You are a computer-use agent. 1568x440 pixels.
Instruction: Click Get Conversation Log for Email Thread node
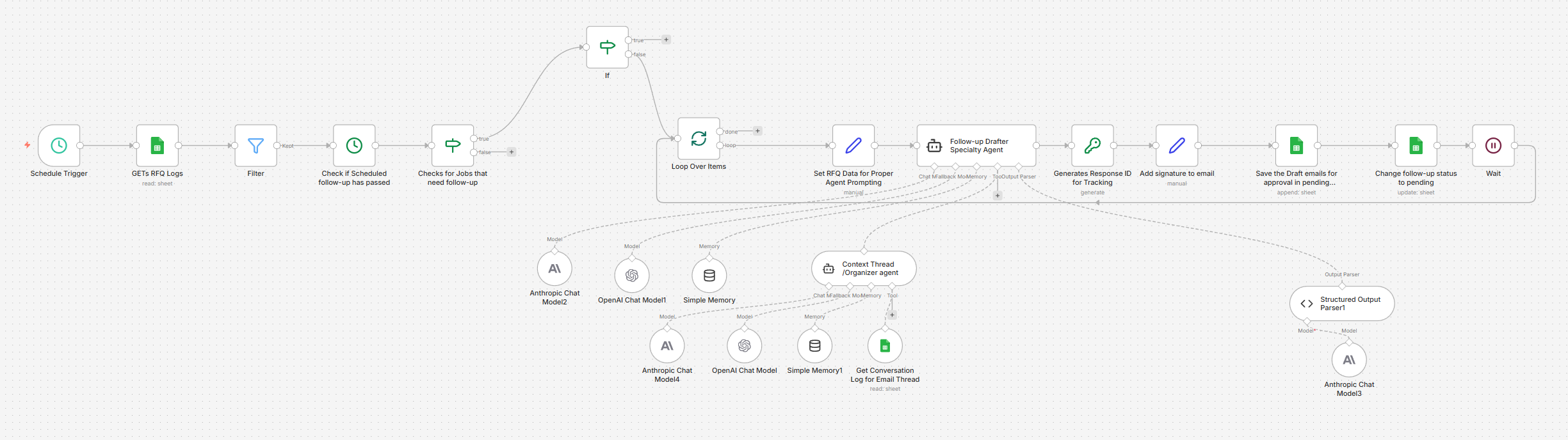click(885, 346)
